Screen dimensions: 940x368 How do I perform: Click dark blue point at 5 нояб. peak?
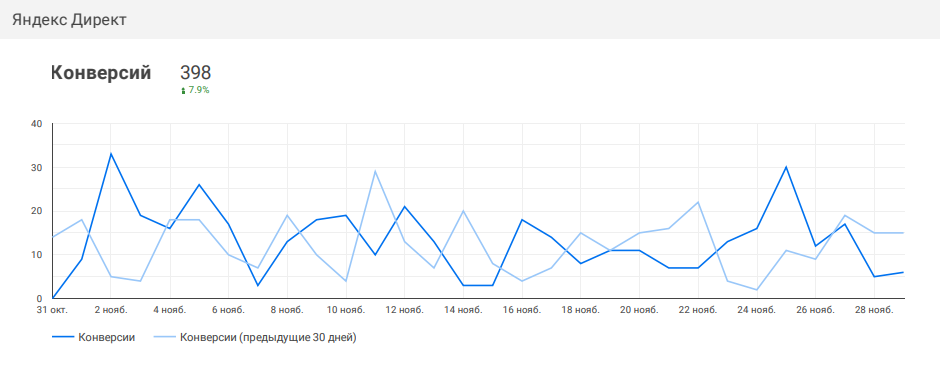199,185
